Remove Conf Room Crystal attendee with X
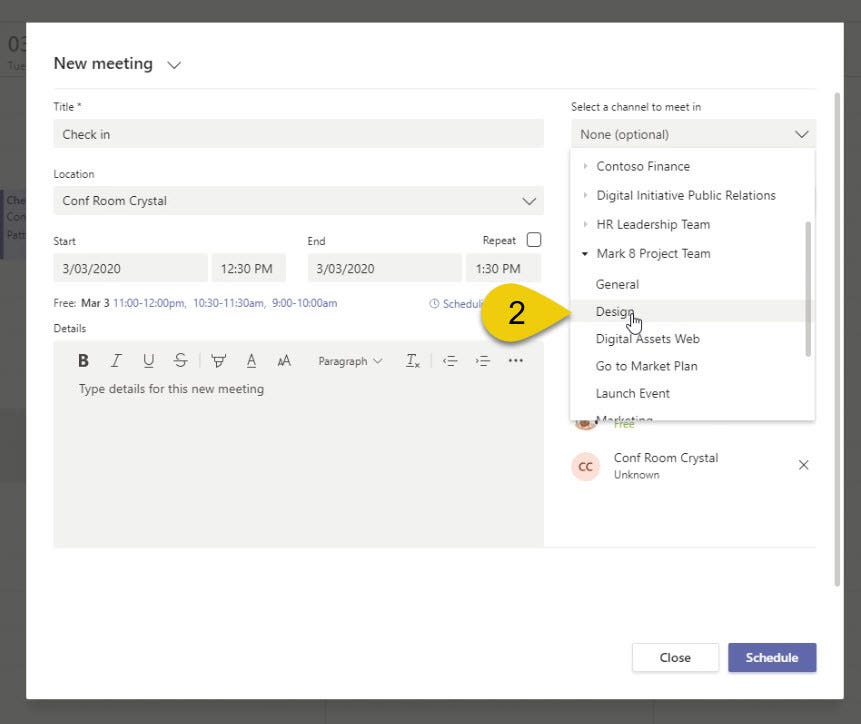The image size is (861, 724). (803, 465)
